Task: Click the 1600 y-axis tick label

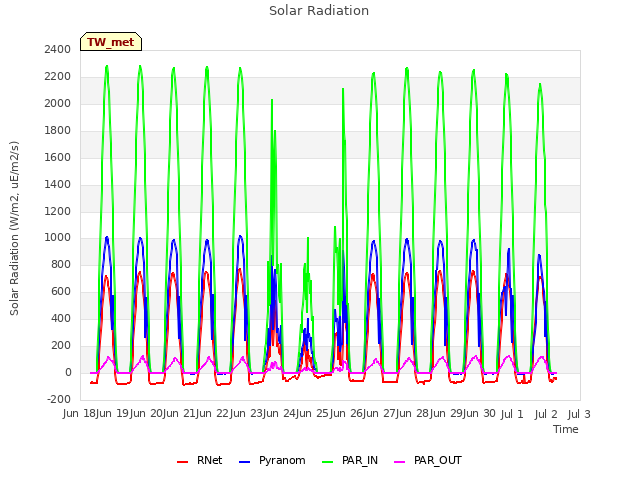Action: (x=58, y=157)
